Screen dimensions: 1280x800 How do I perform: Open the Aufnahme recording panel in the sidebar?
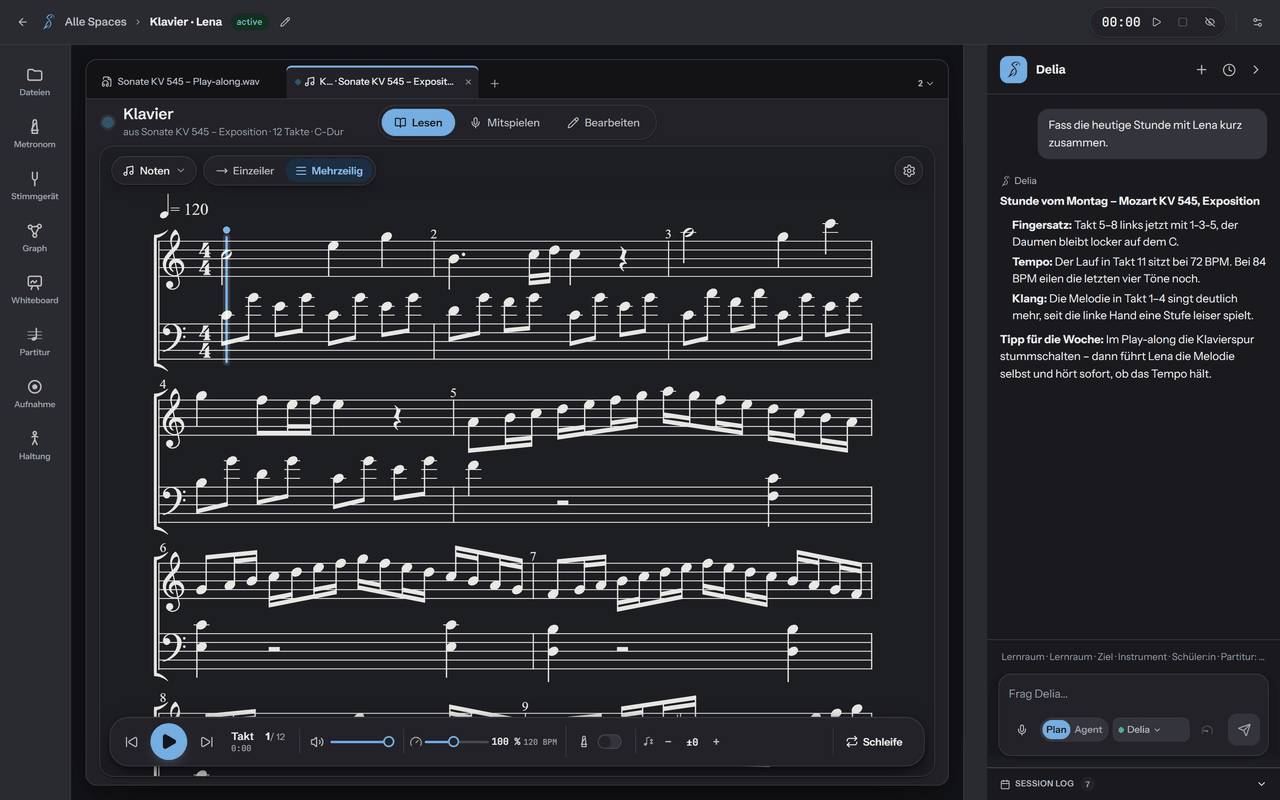tap(35, 394)
